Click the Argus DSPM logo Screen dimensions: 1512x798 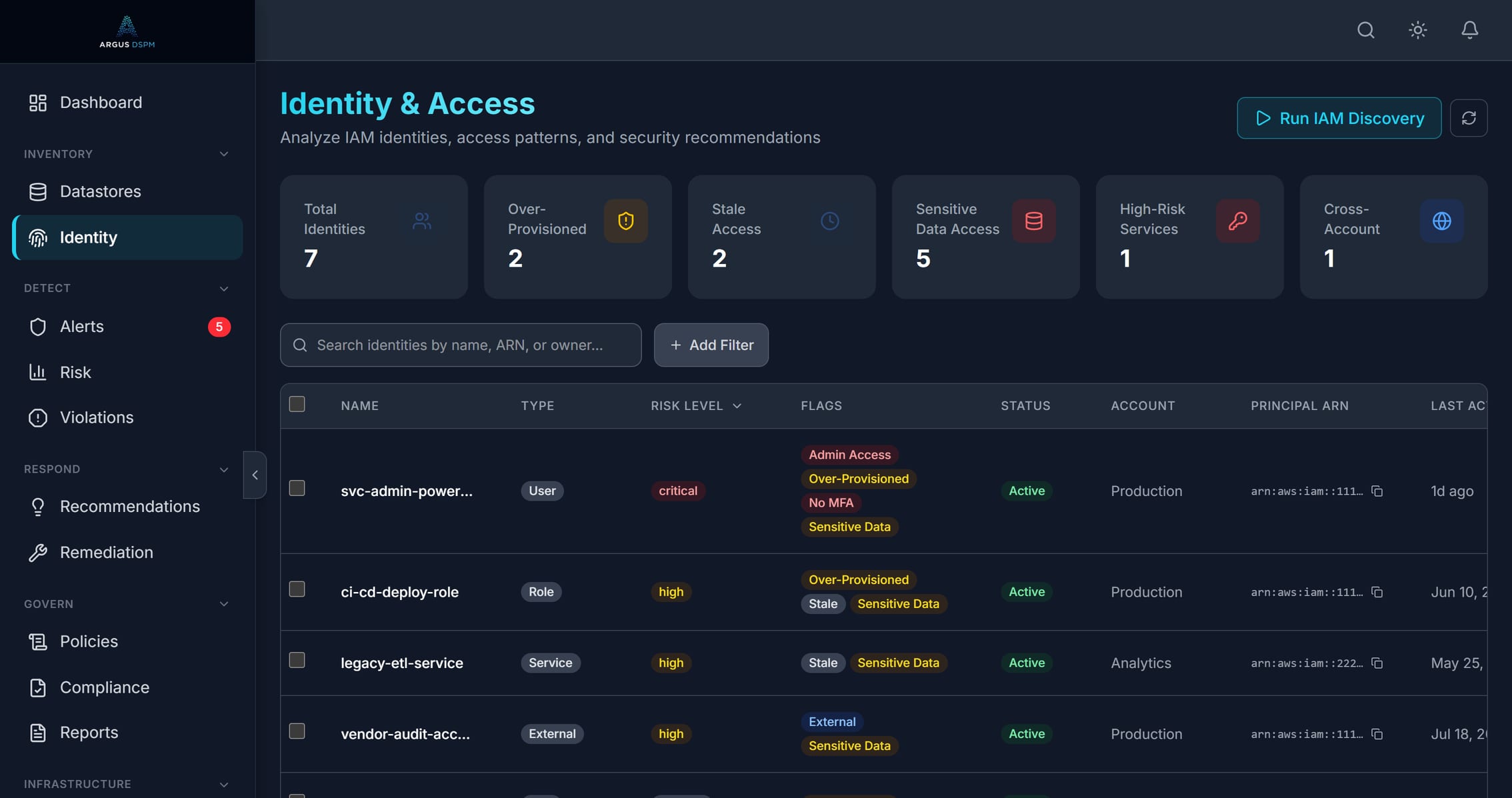(127, 32)
